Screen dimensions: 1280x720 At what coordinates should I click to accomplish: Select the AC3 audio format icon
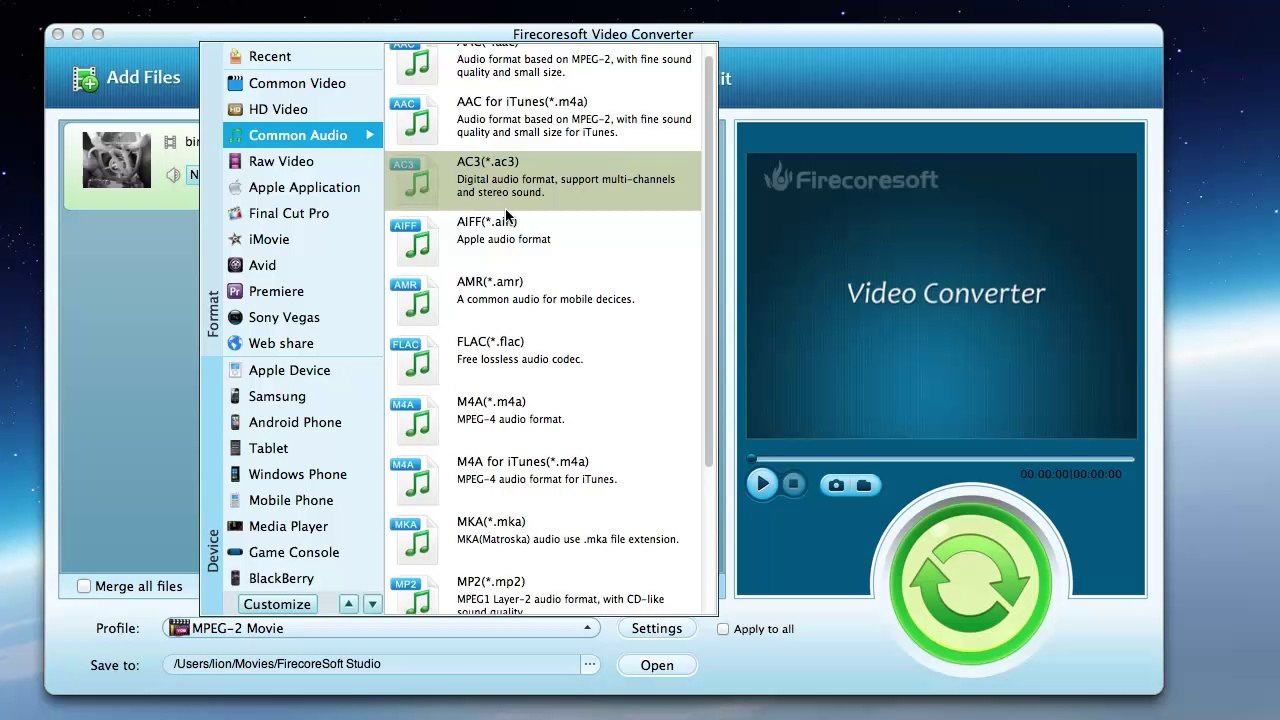click(x=414, y=180)
